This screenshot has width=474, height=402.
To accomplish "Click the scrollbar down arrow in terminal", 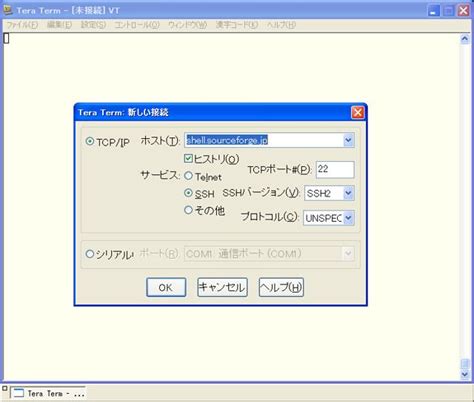I will coord(465,374).
